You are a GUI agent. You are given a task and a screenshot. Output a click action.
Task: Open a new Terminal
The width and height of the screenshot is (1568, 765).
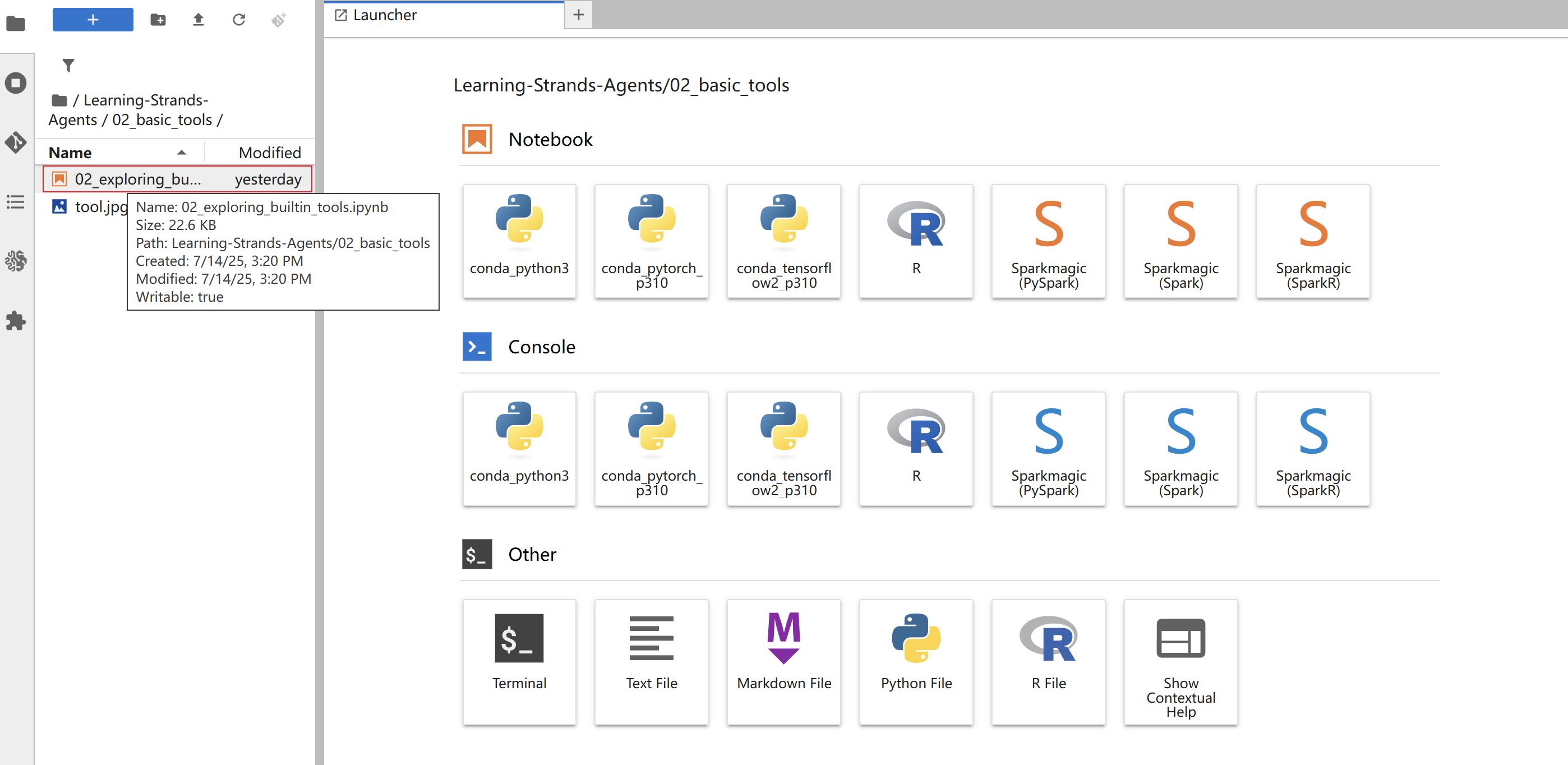click(519, 662)
